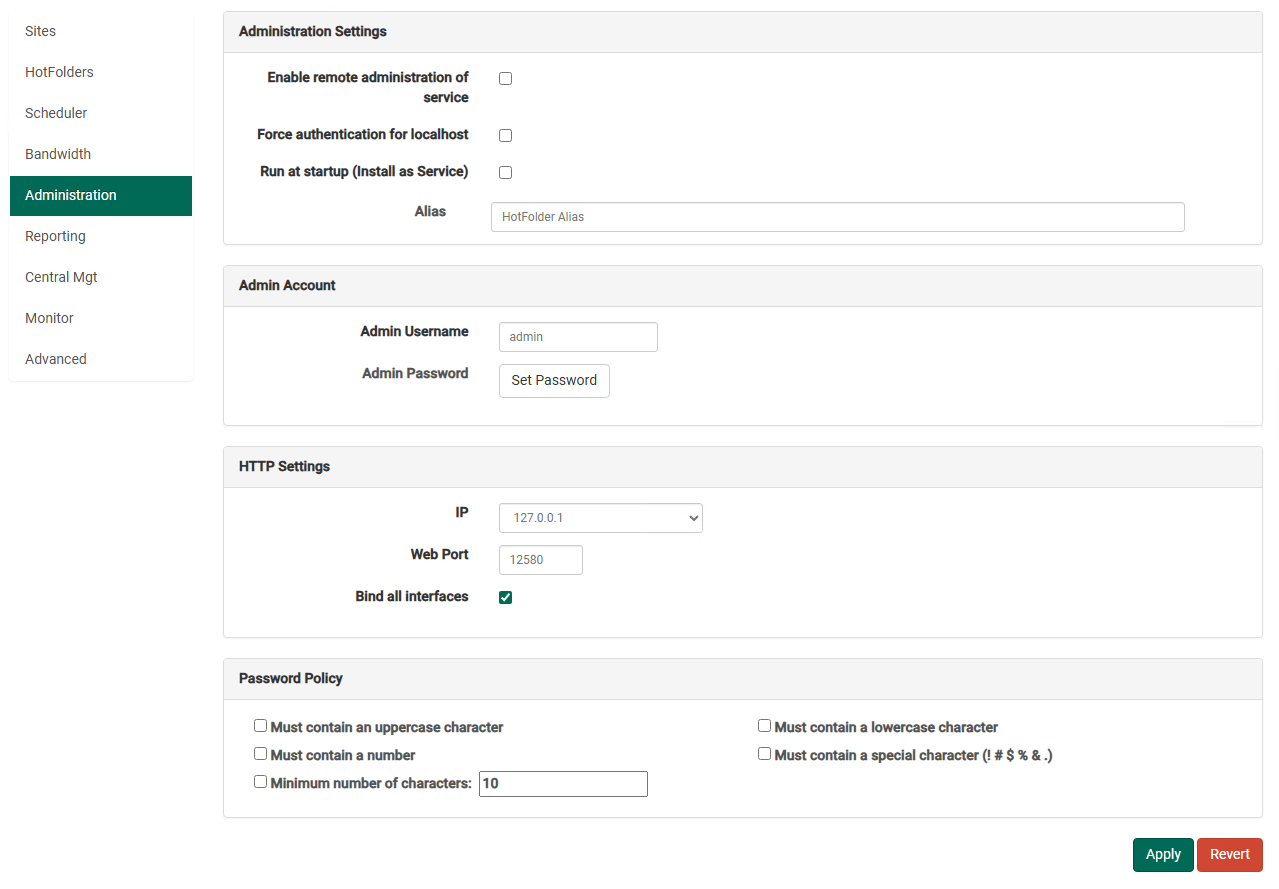
Task: Focus the Alias input field
Action: (838, 217)
